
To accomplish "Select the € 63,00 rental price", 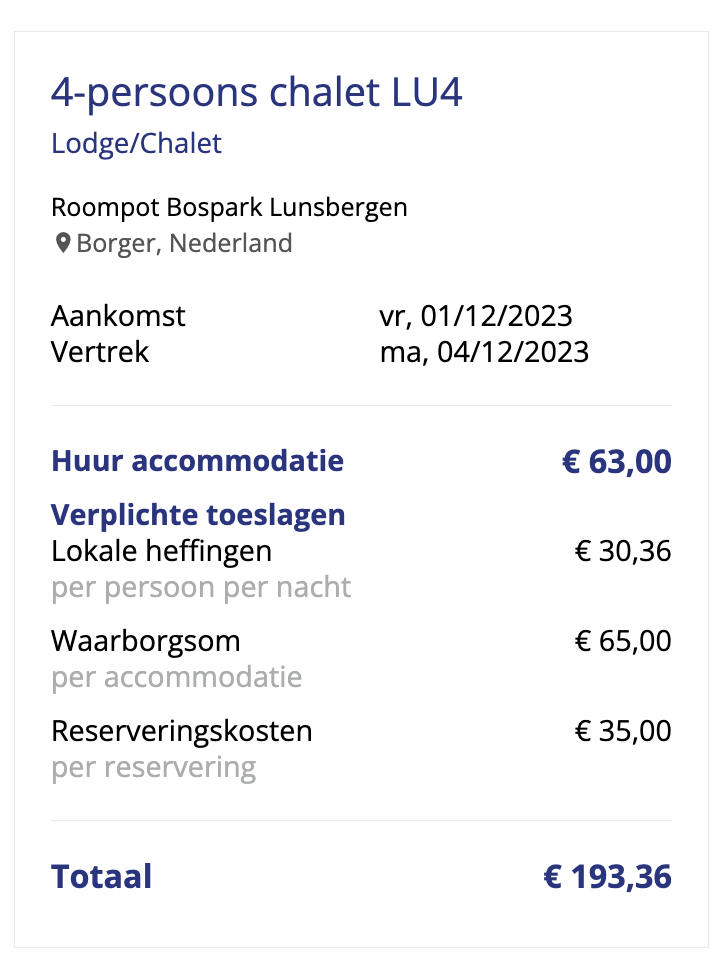I will point(617,462).
